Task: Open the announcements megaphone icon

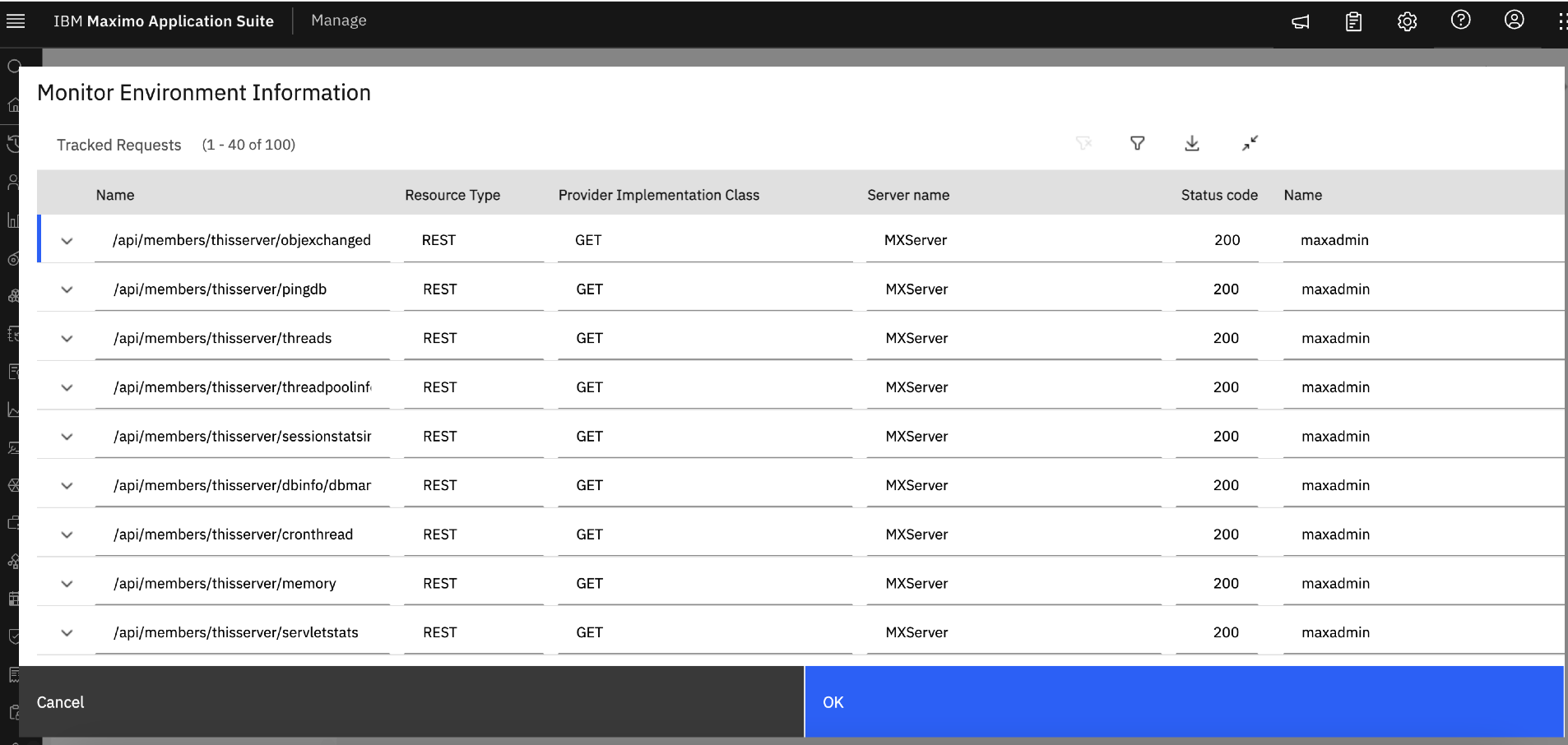Action: (1301, 22)
